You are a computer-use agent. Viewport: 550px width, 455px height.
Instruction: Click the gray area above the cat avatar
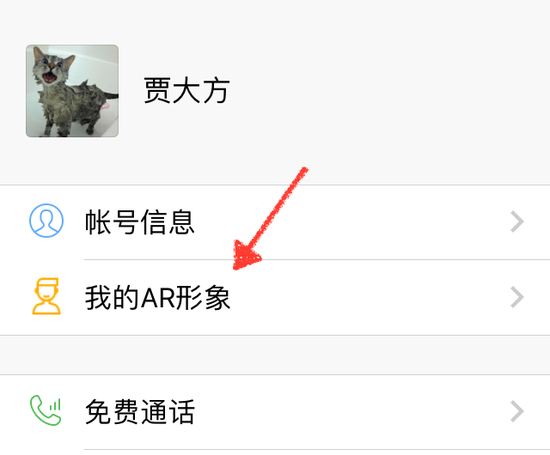(72, 22)
